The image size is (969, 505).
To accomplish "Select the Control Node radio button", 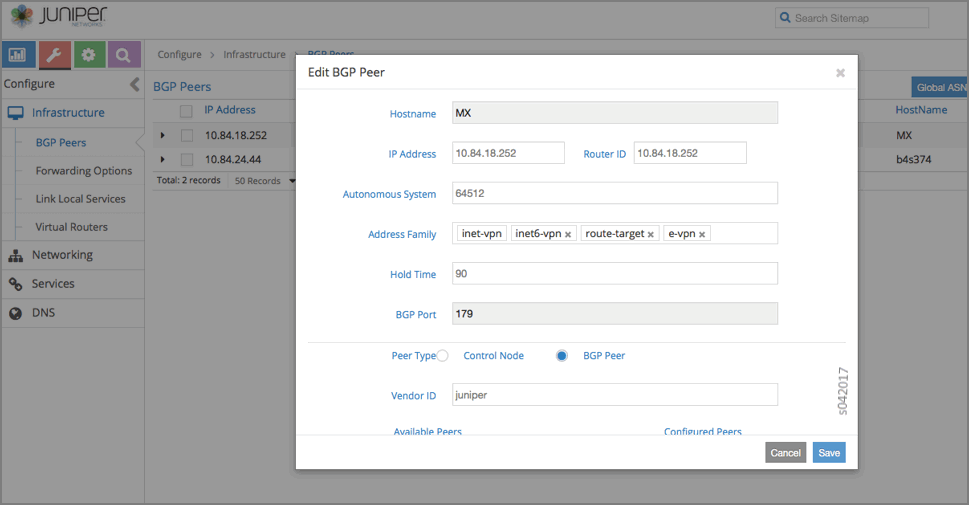I will click(x=442, y=356).
